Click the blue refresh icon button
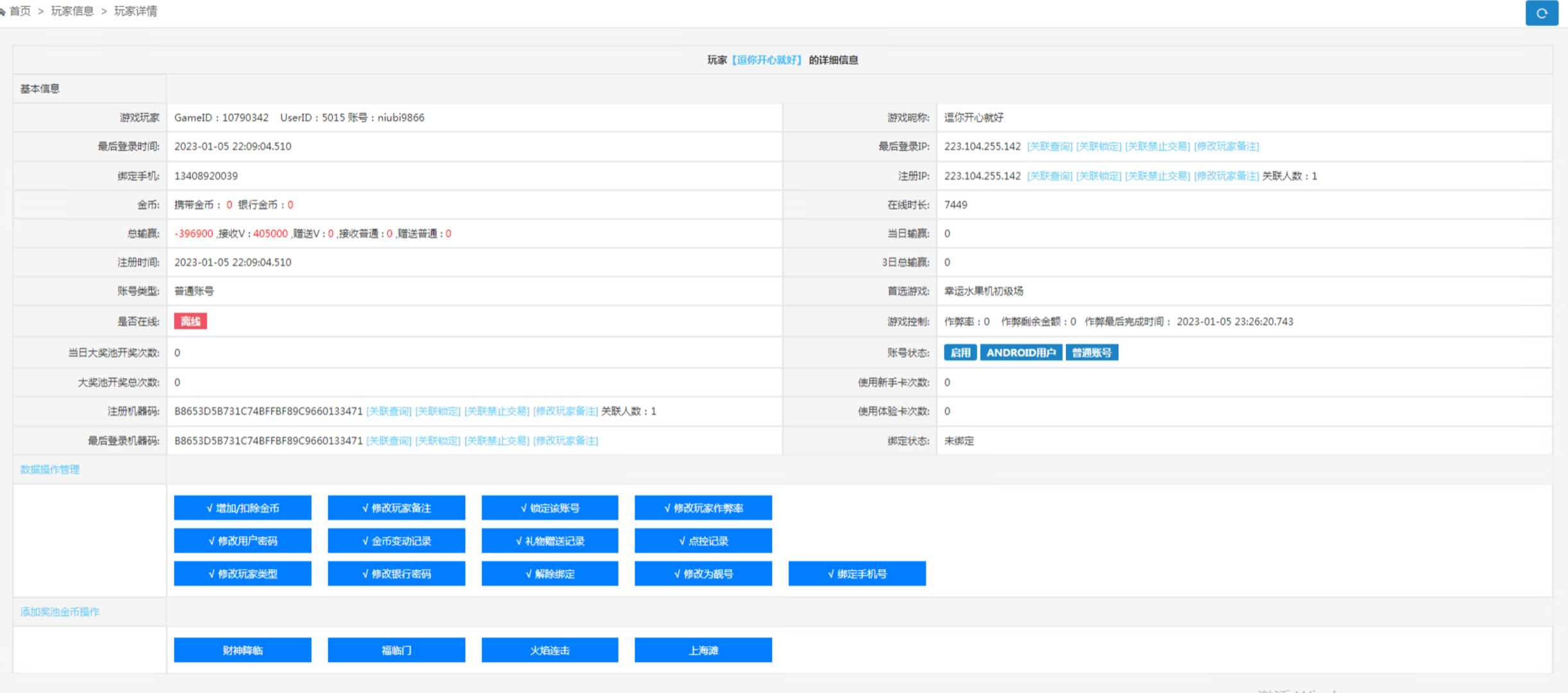 tap(1541, 13)
